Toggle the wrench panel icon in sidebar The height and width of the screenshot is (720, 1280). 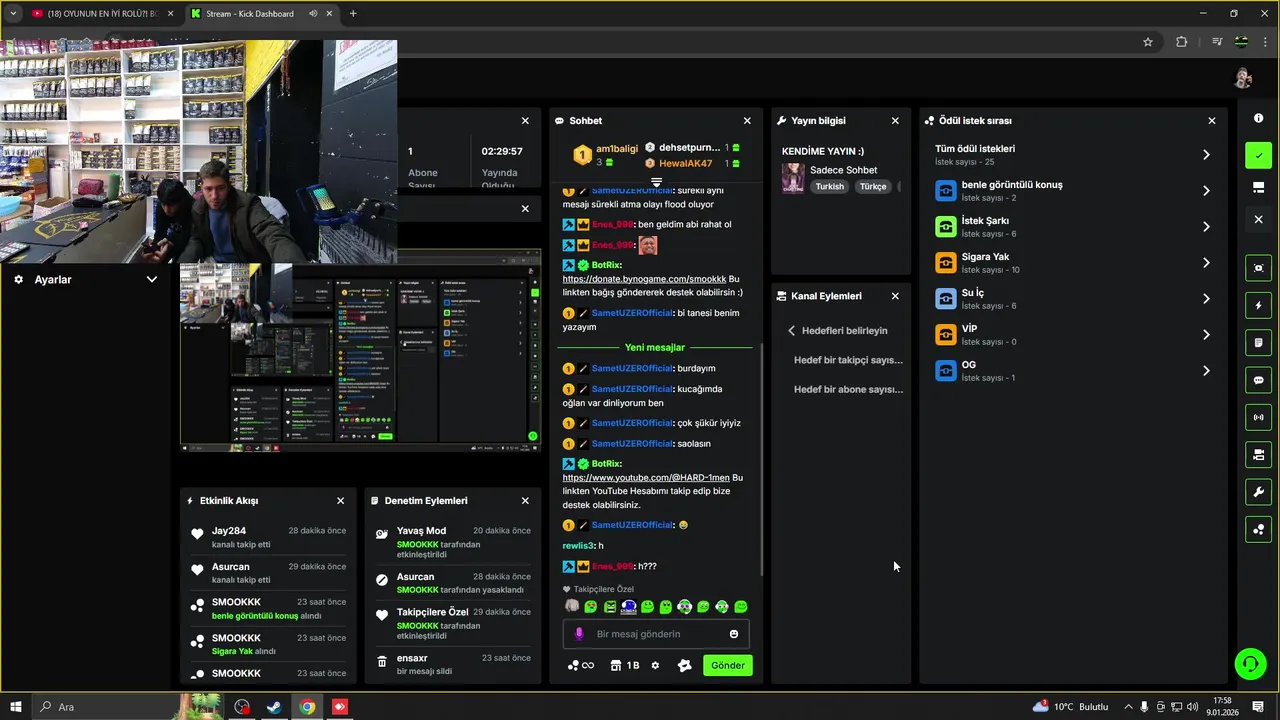pyautogui.click(x=1258, y=492)
